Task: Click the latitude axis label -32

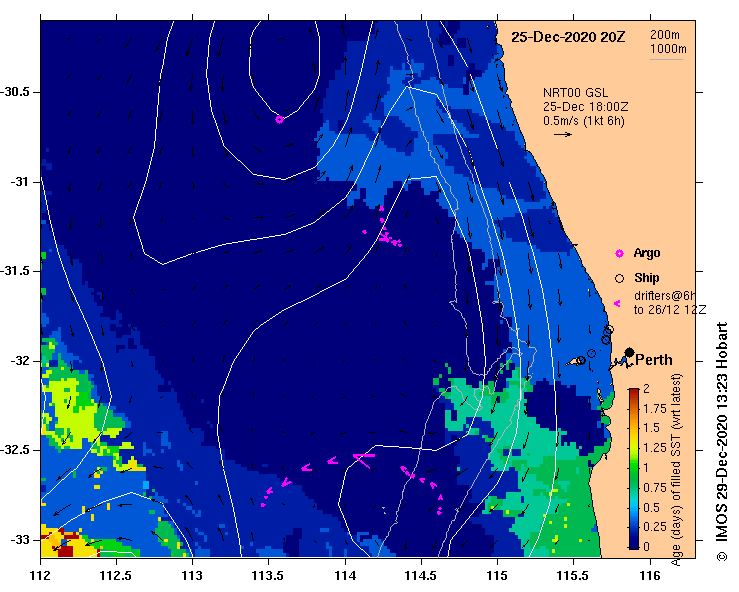Action: coord(20,361)
